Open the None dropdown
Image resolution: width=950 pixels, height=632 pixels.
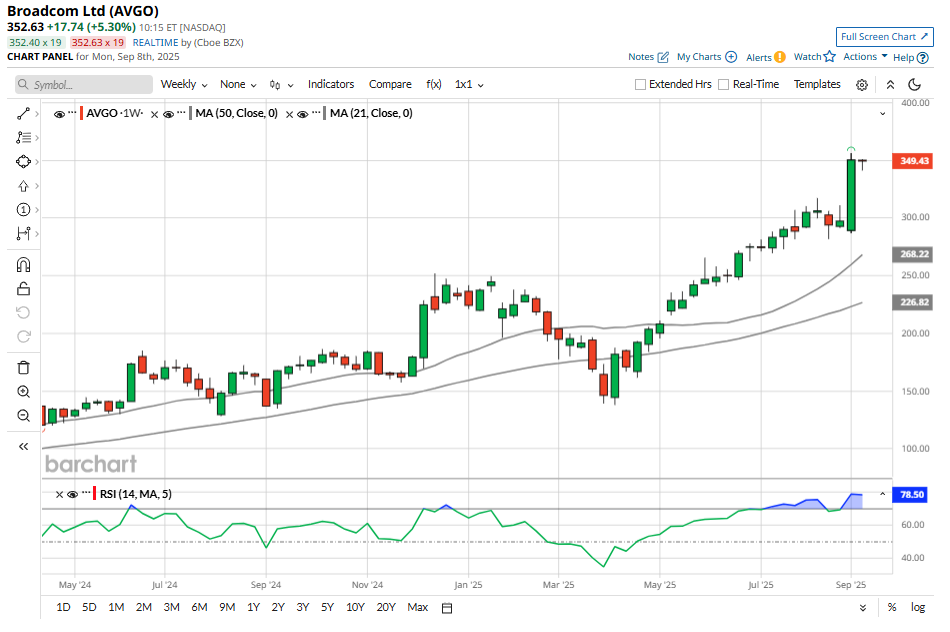tap(238, 84)
